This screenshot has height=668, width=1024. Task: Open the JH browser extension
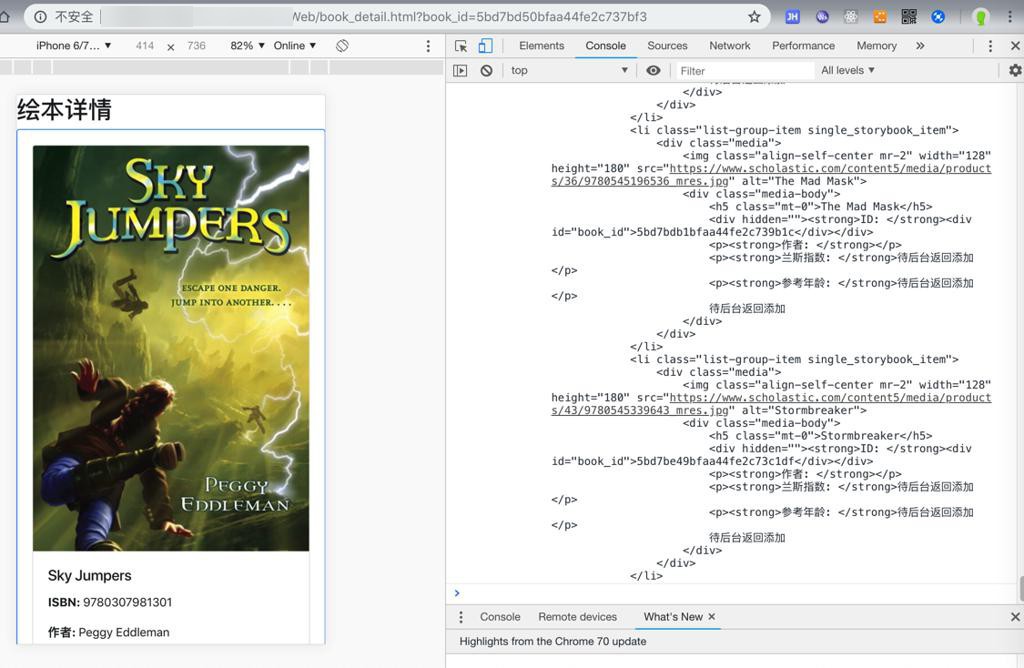click(x=792, y=17)
